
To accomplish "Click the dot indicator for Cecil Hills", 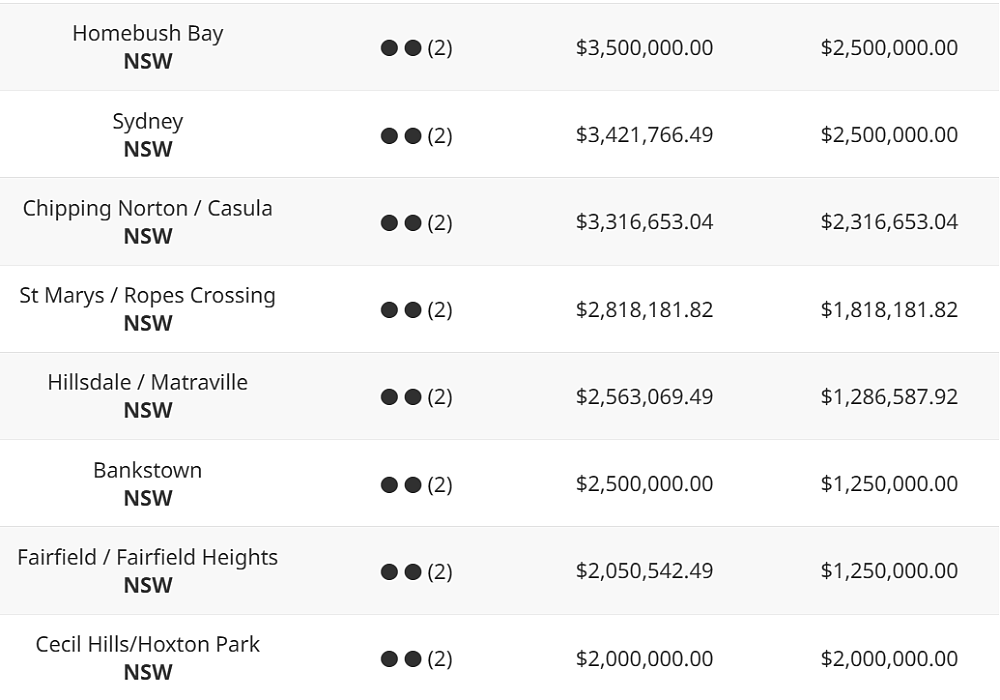I will (x=401, y=659).
